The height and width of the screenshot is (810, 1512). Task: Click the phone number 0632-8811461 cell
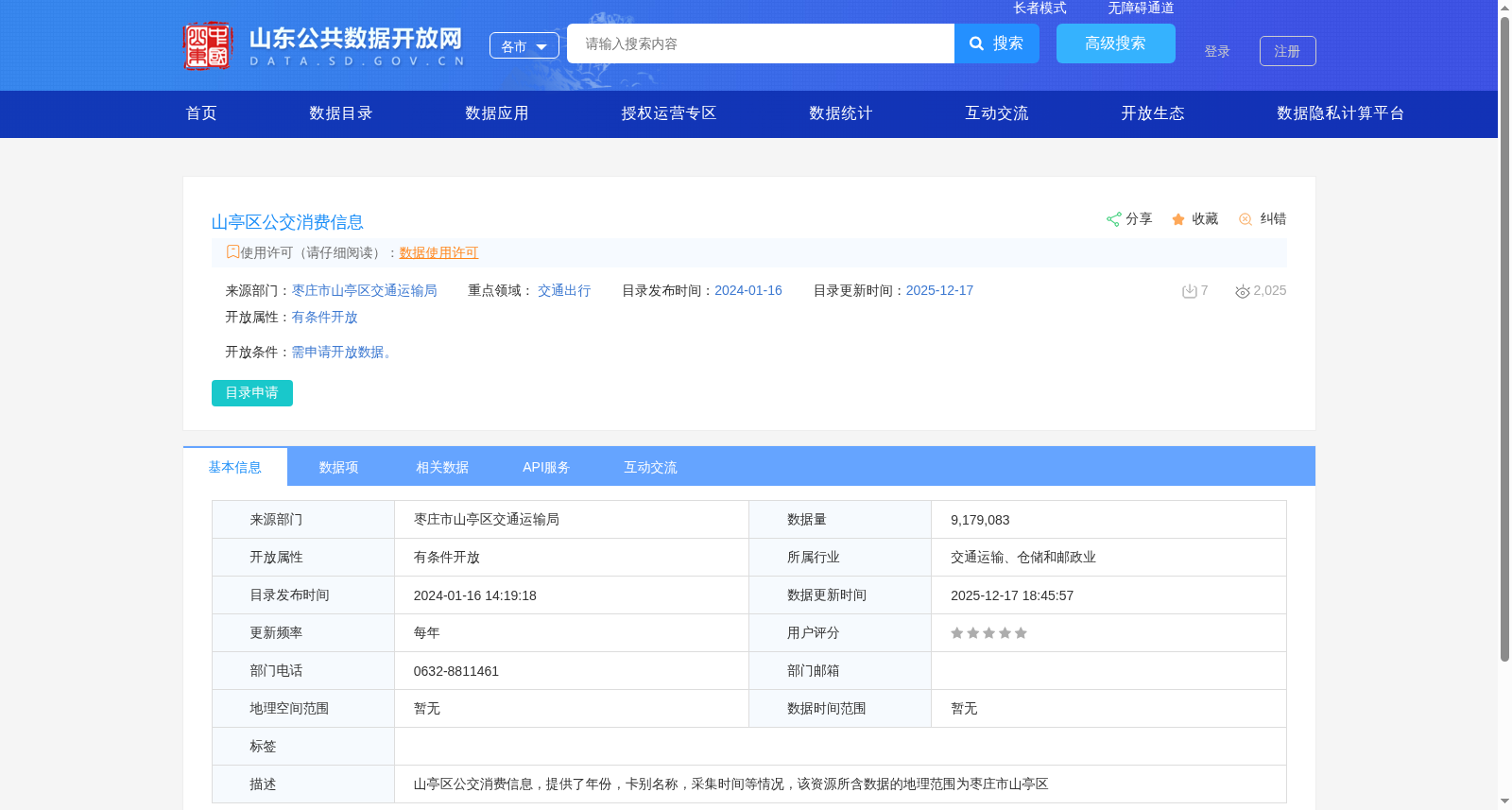tap(572, 671)
